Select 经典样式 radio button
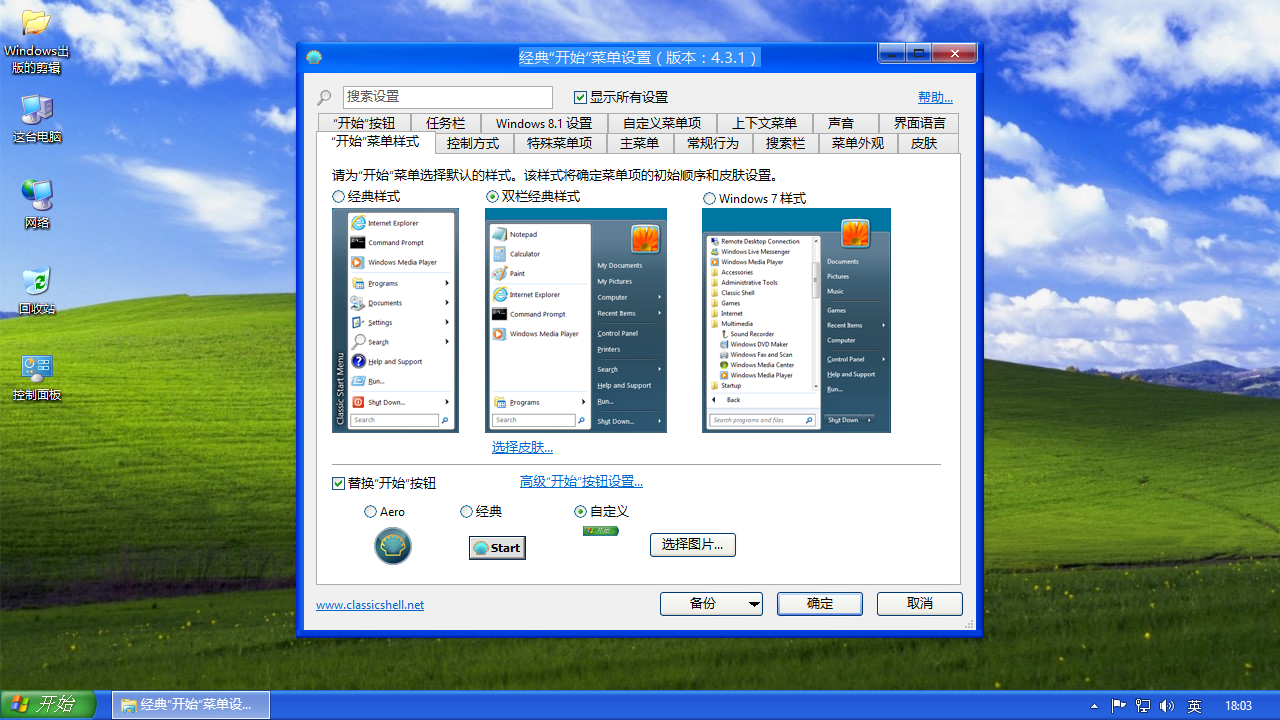 click(x=339, y=197)
